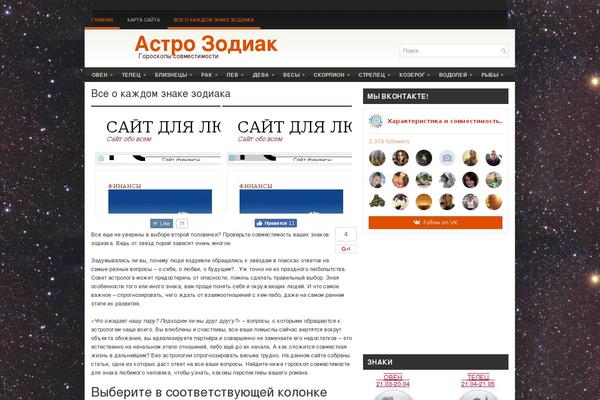Expand the ВЕСЫ menu
This screenshot has width=600, height=400.
293,75
